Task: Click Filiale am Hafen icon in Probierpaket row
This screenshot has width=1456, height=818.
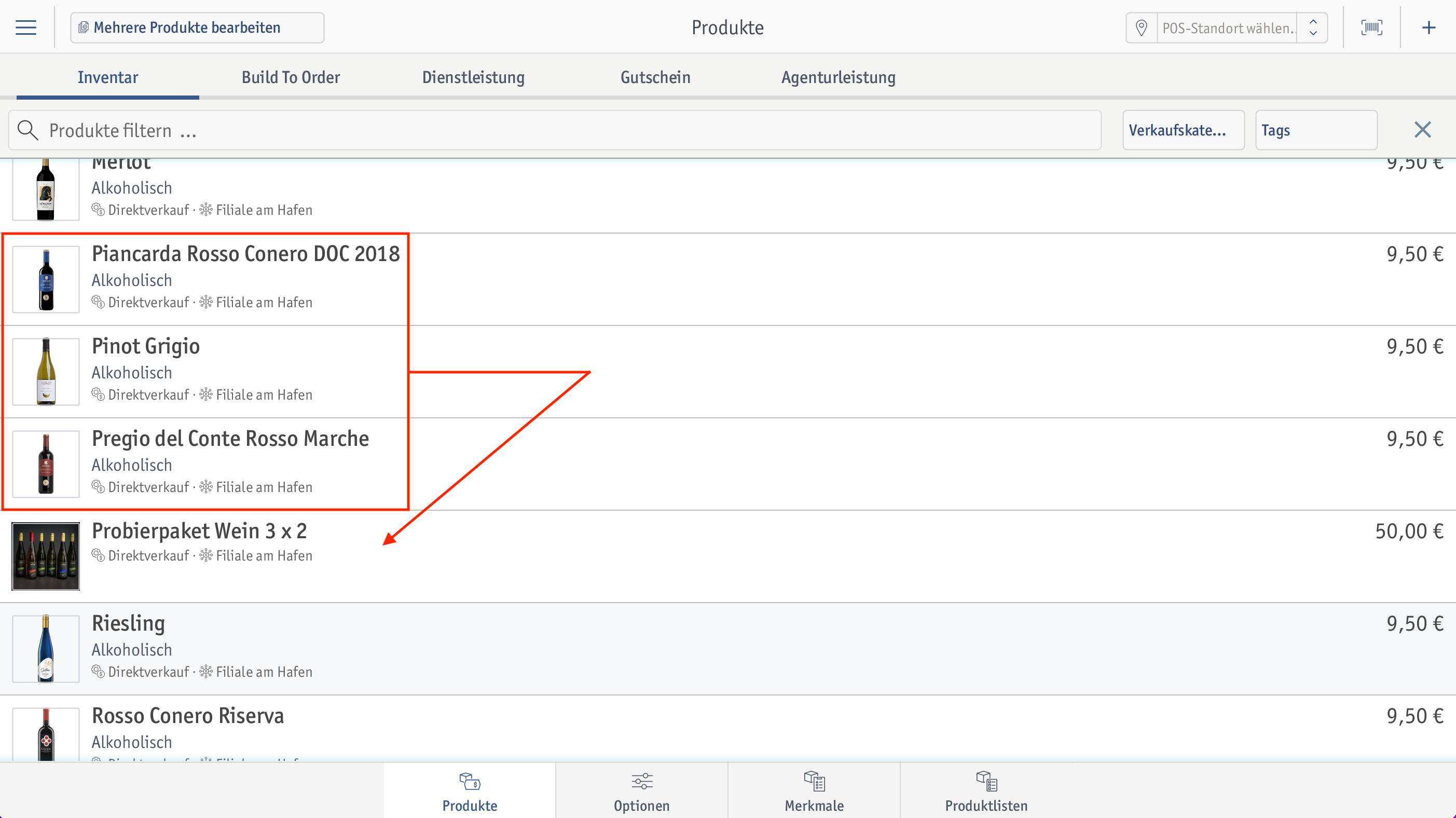Action: [x=207, y=555]
